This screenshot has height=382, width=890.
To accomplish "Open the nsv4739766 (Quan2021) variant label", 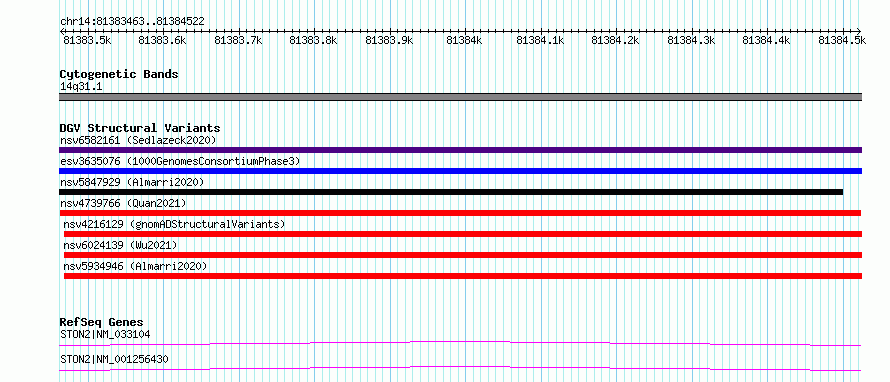I will (123, 203).
